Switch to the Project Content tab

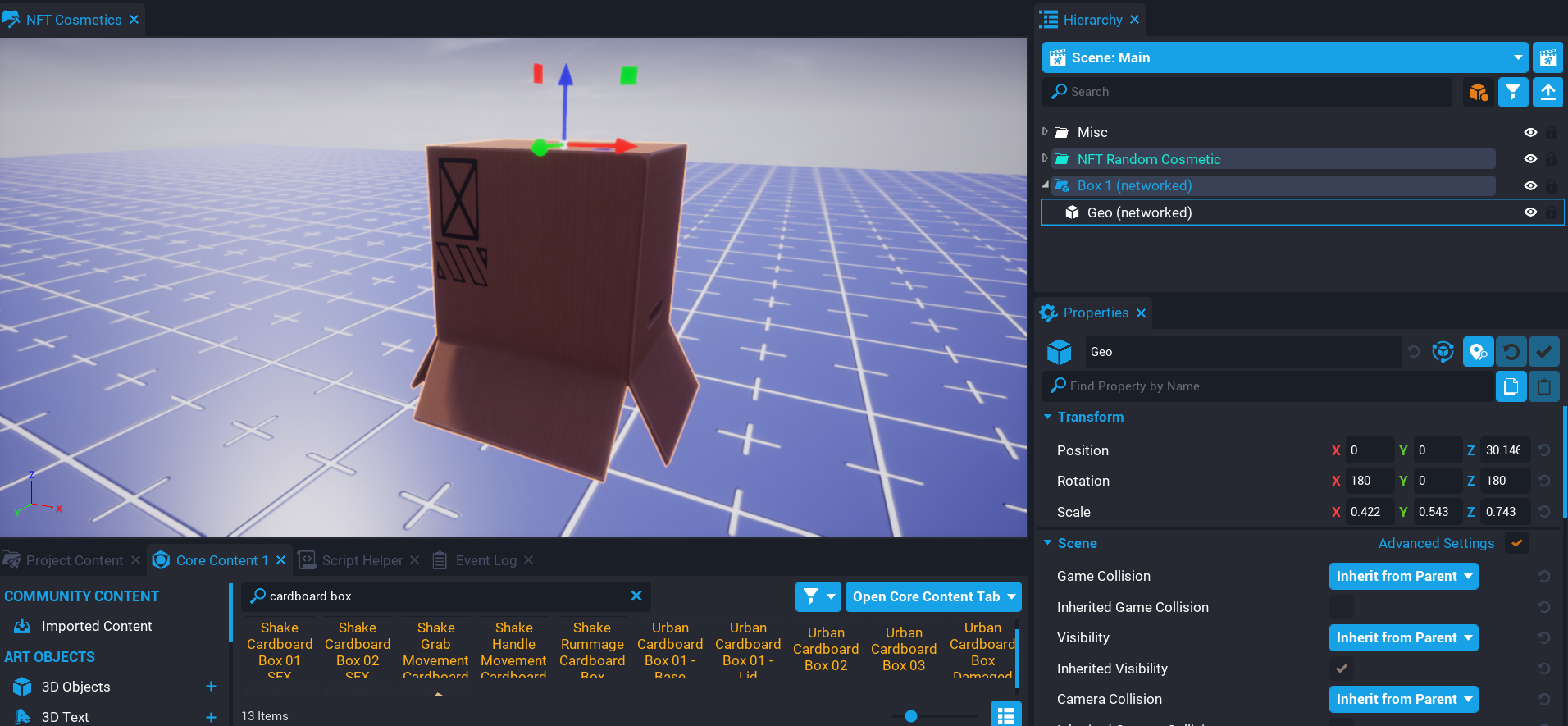click(74, 560)
